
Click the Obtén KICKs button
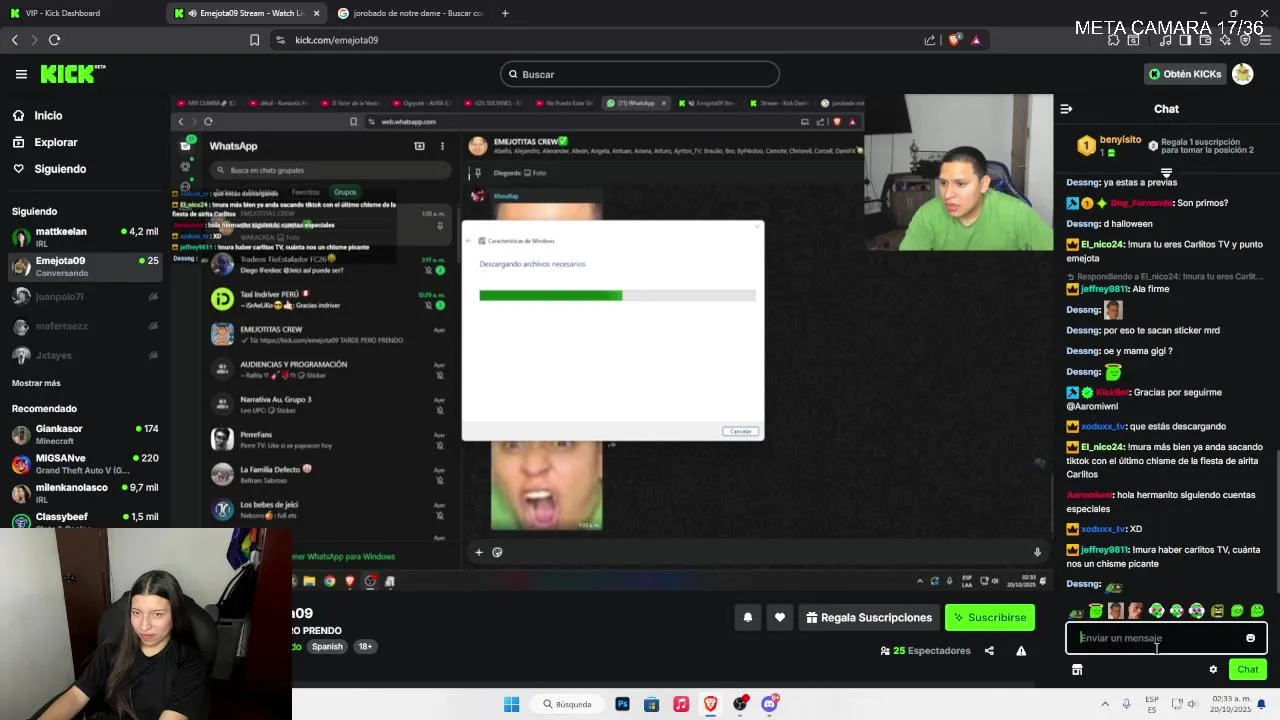click(1186, 74)
